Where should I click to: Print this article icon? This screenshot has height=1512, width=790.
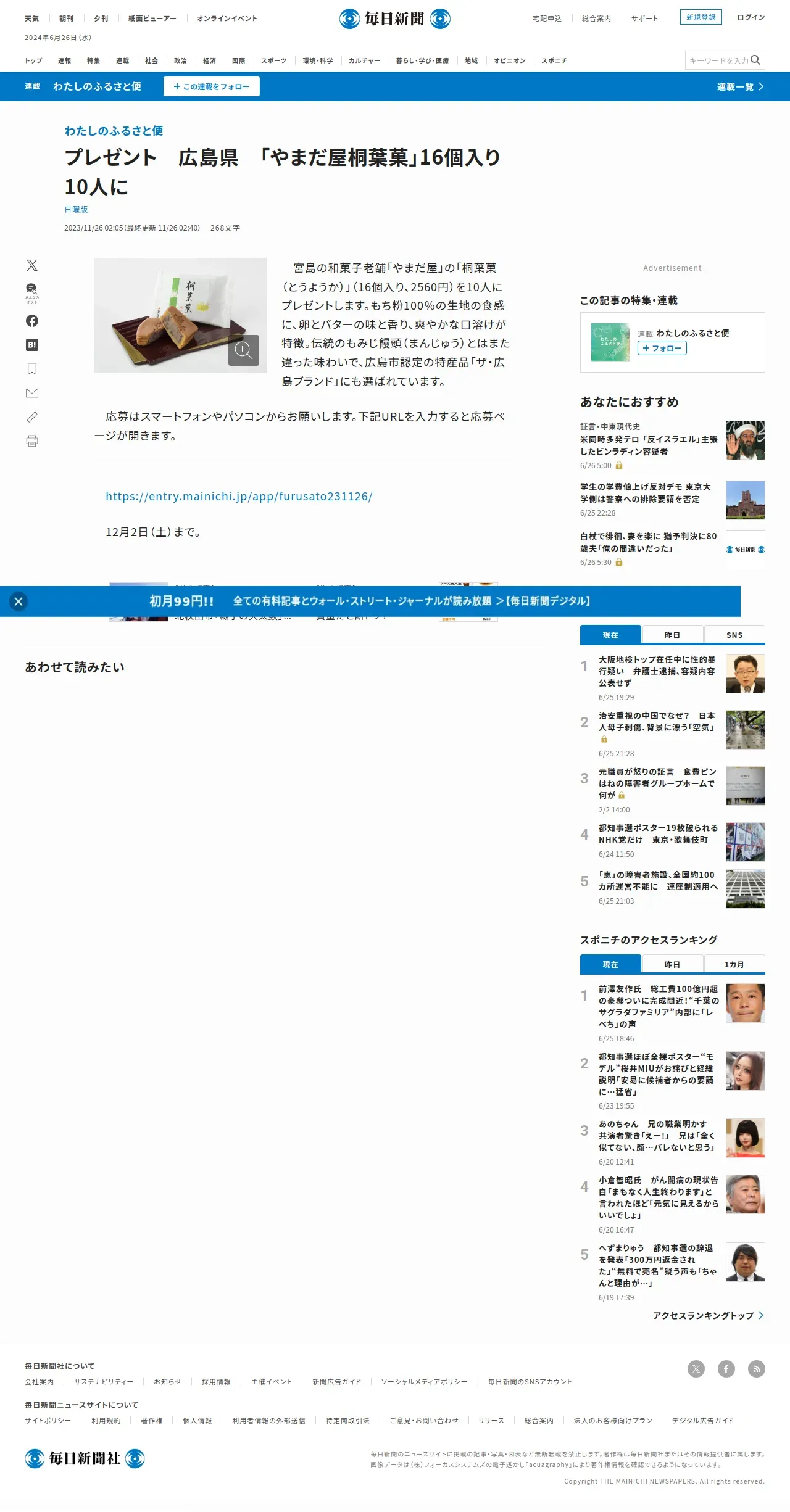pyautogui.click(x=32, y=441)
